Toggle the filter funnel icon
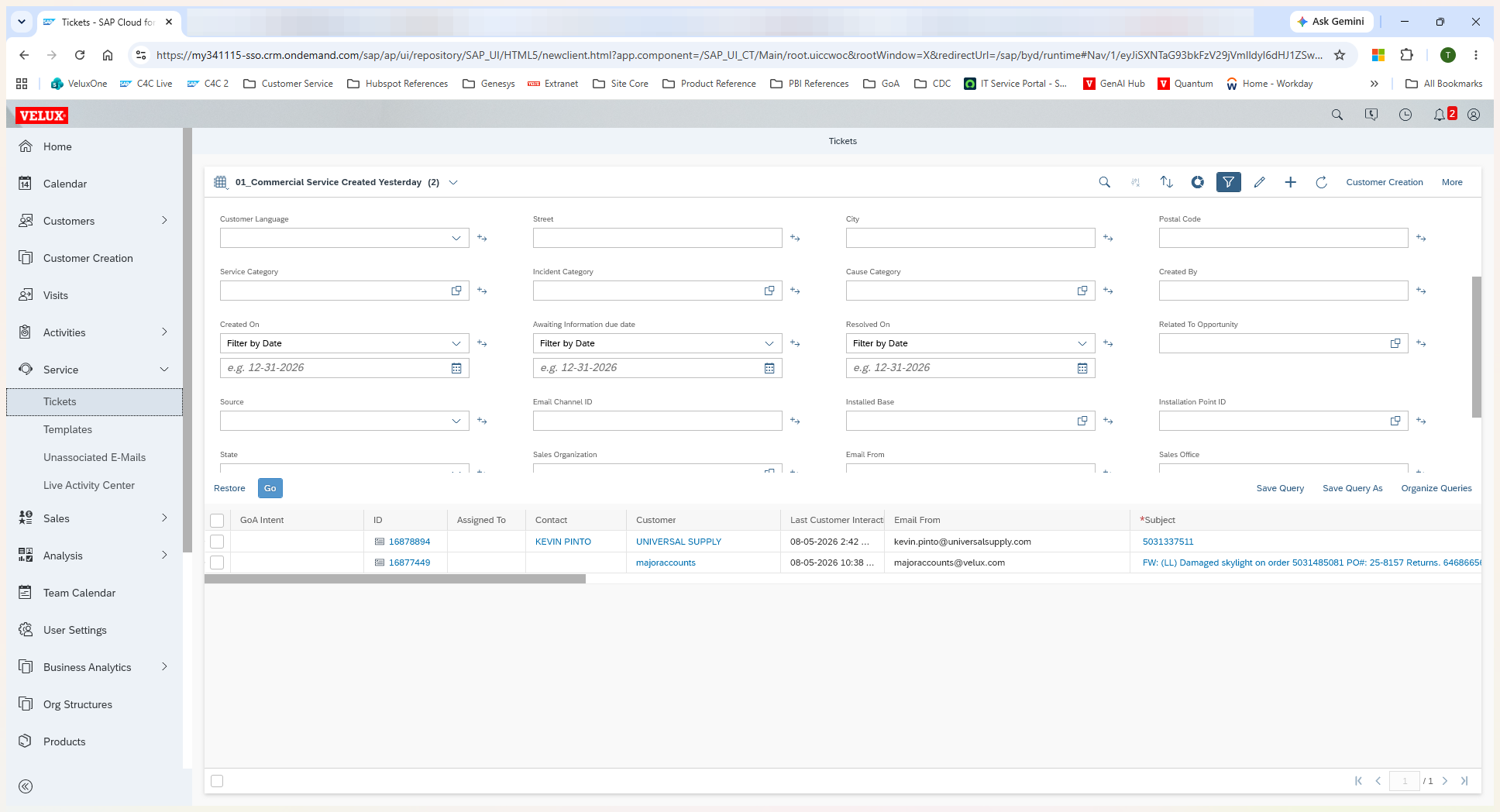Screen dimensions: 1500x812 click(1228, 182)
